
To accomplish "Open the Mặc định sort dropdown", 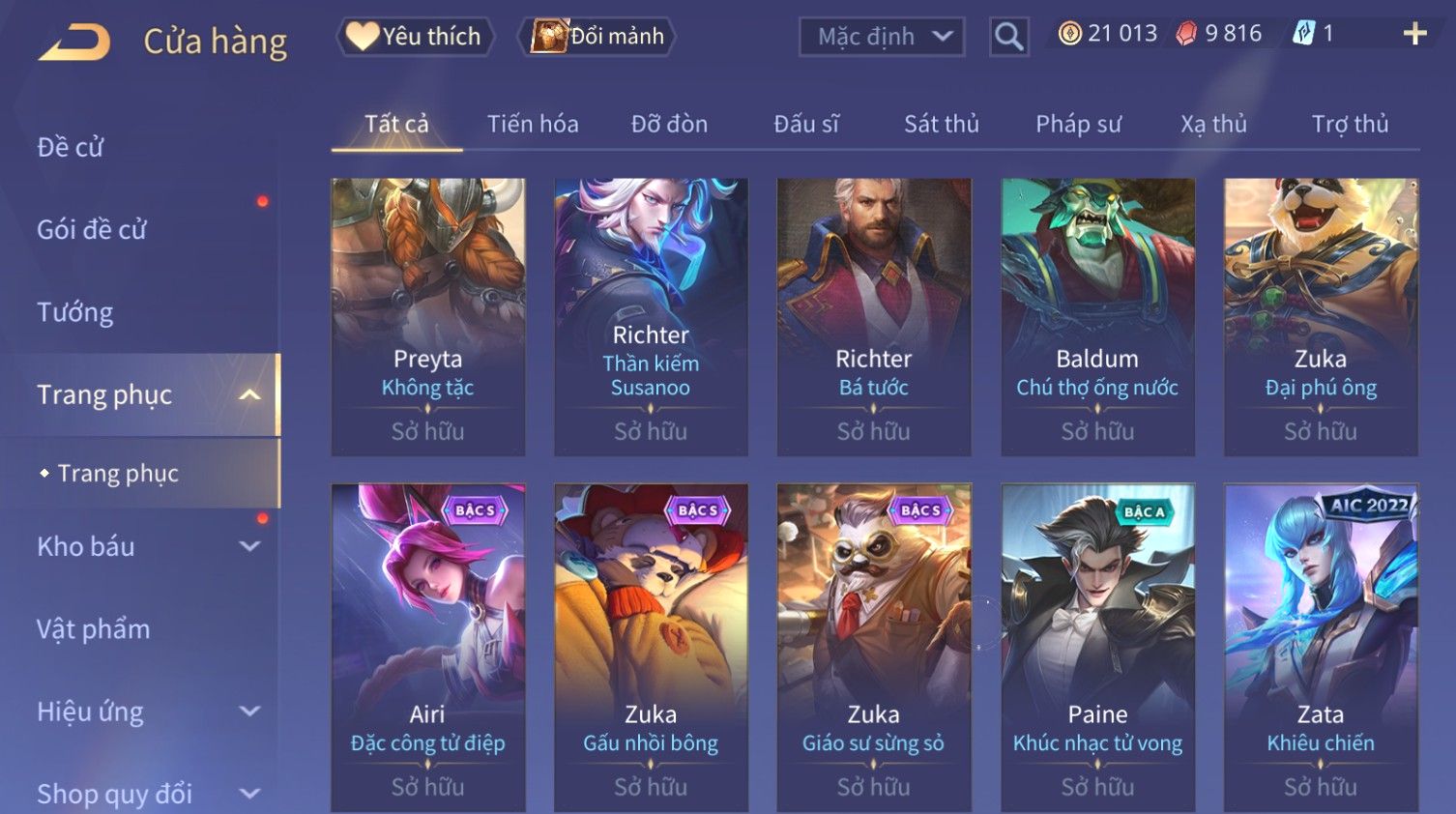I will point(882,37).
